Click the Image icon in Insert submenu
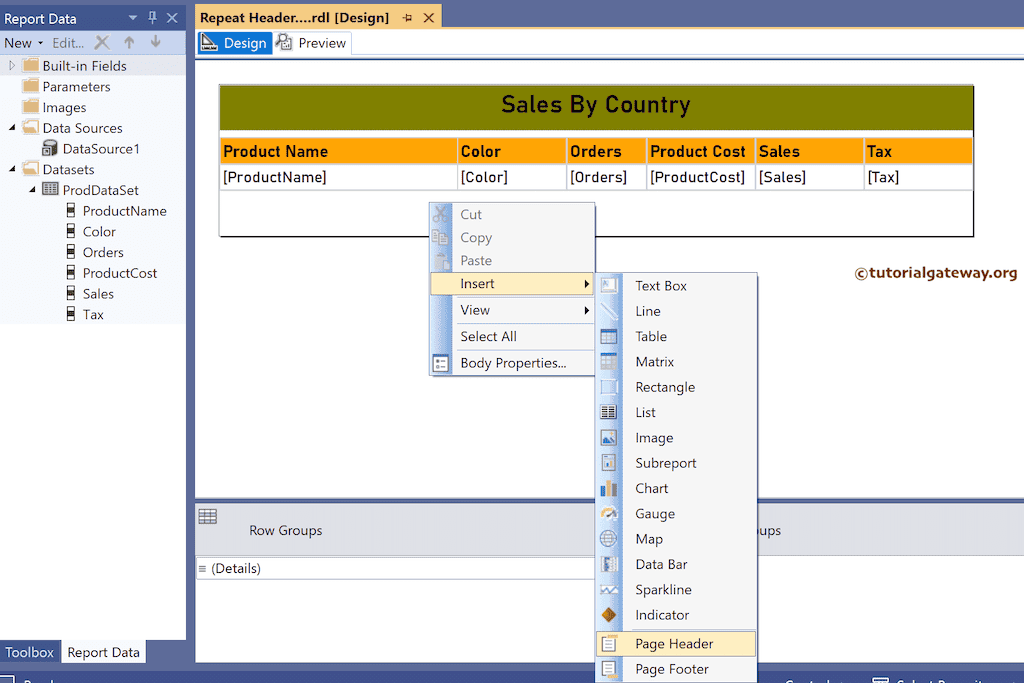The height and width of the screenshot is (683, 1024). coord(609,437)
